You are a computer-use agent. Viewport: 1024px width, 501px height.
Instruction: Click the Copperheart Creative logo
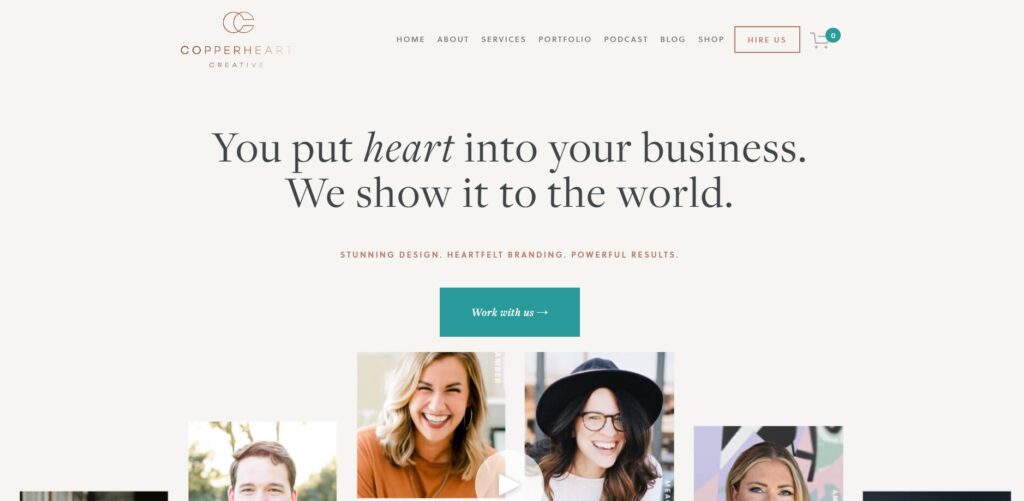236,40
